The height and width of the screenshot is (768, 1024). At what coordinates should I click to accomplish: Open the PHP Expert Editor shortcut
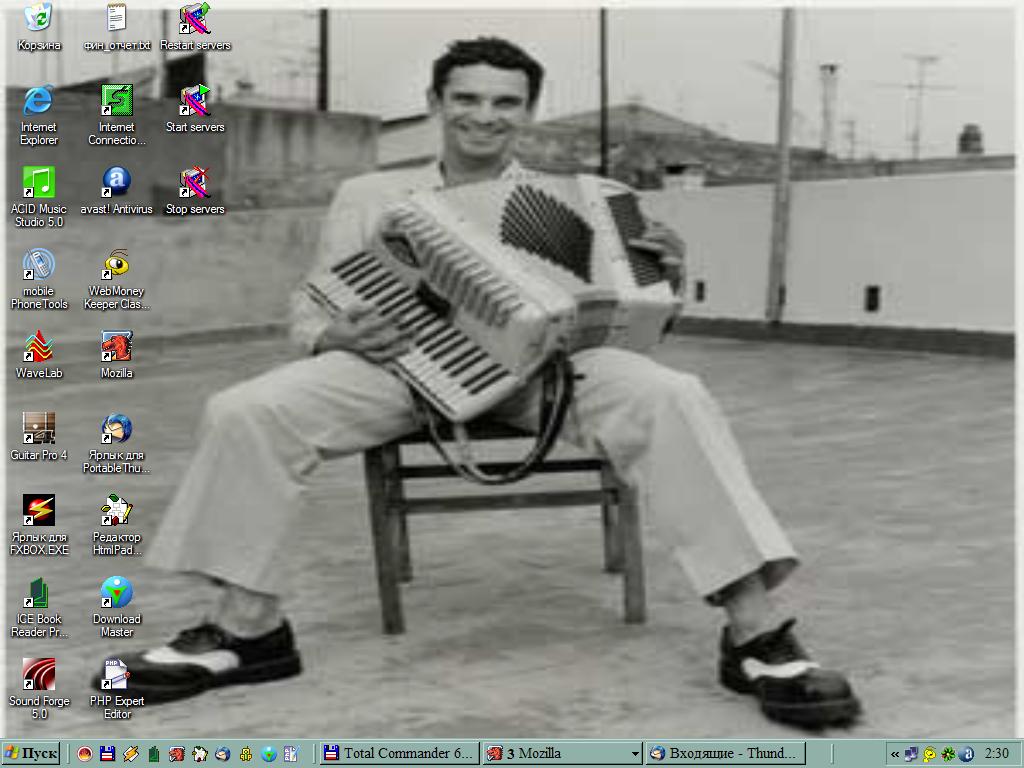pos(116,675)
